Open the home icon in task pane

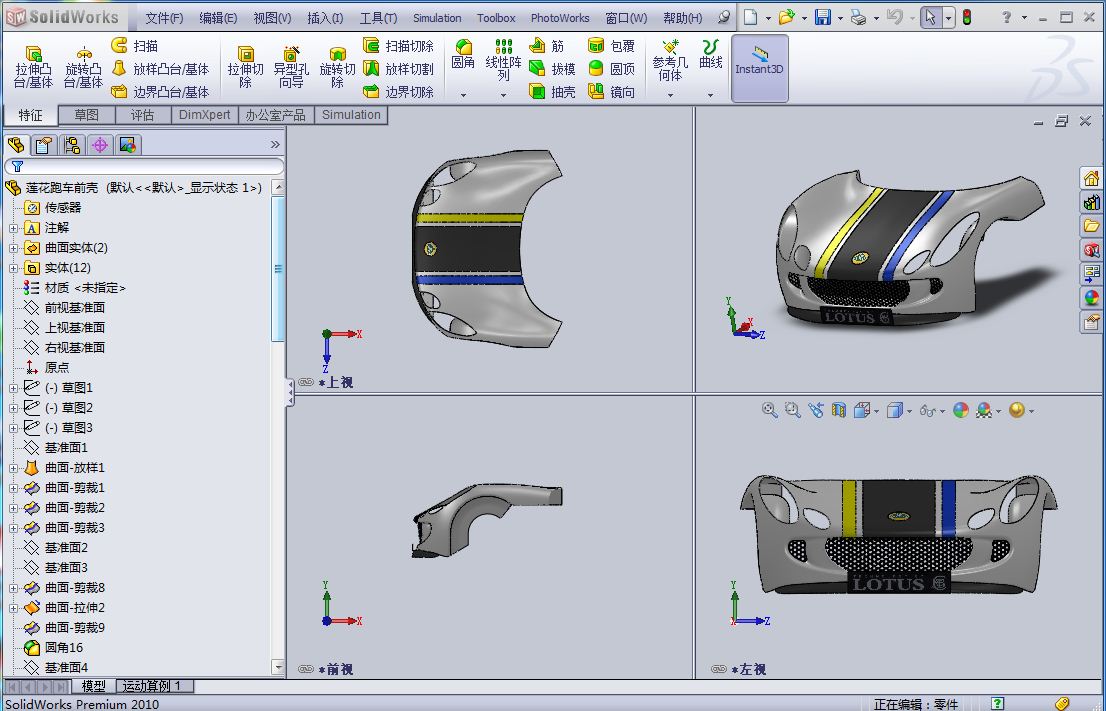tap(1091, 178)
